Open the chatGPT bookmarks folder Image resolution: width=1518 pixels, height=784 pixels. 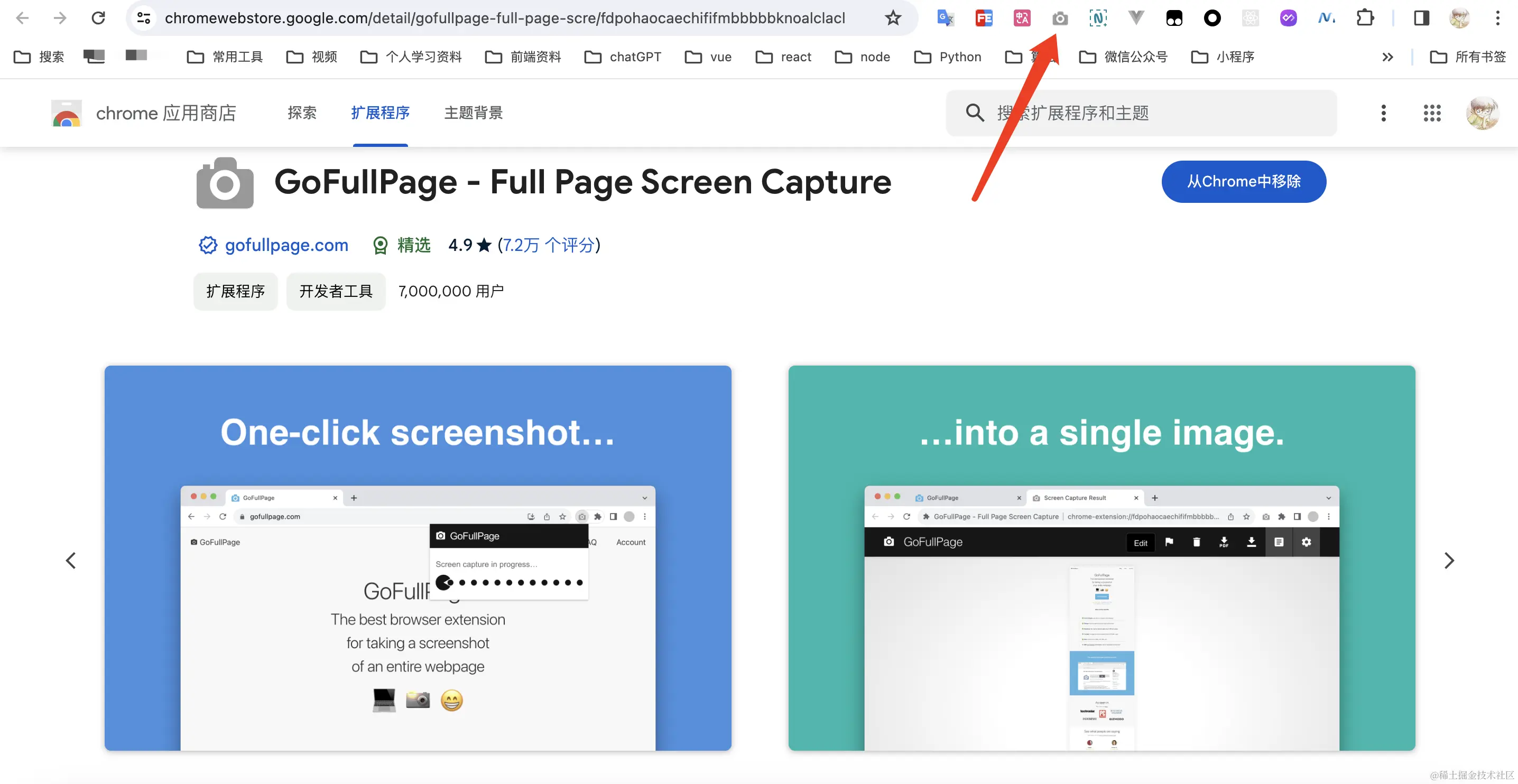pyautogui.click(x=623, y=57)
